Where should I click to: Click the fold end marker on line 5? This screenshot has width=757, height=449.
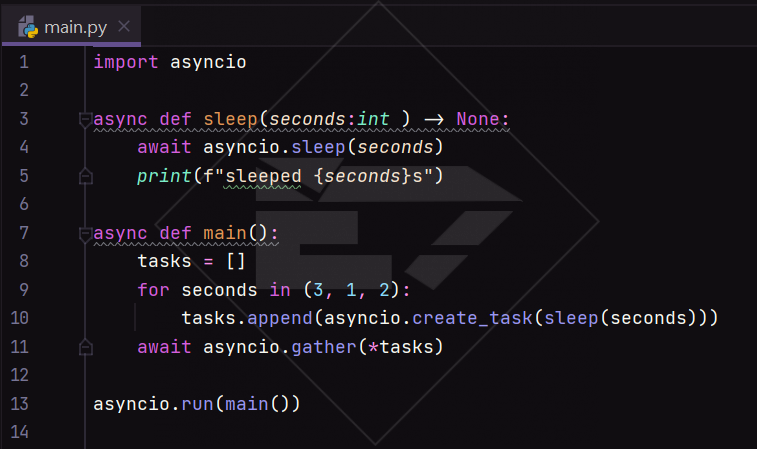tap(85, 176)
